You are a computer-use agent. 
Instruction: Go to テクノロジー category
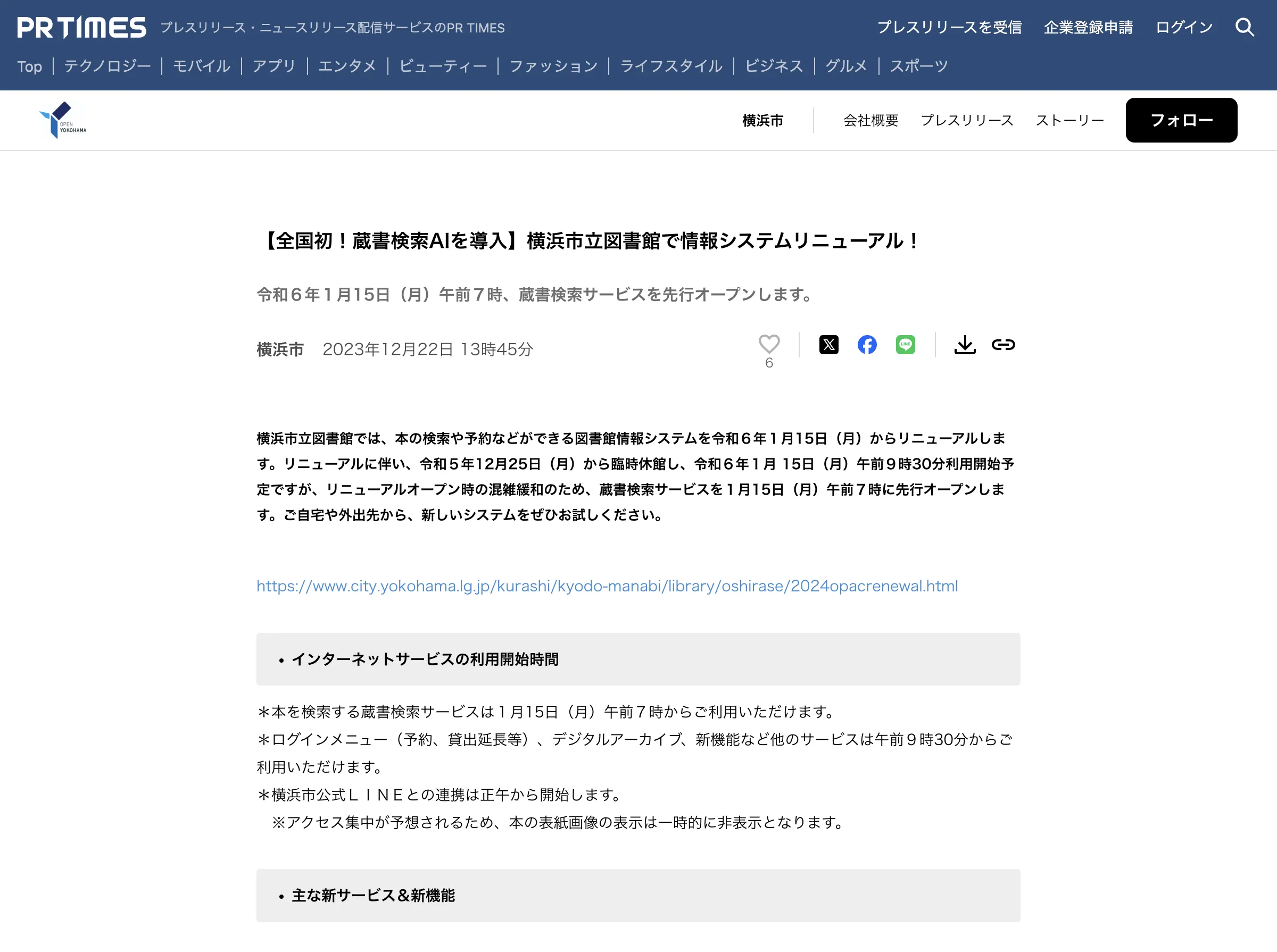coord(107,66)
